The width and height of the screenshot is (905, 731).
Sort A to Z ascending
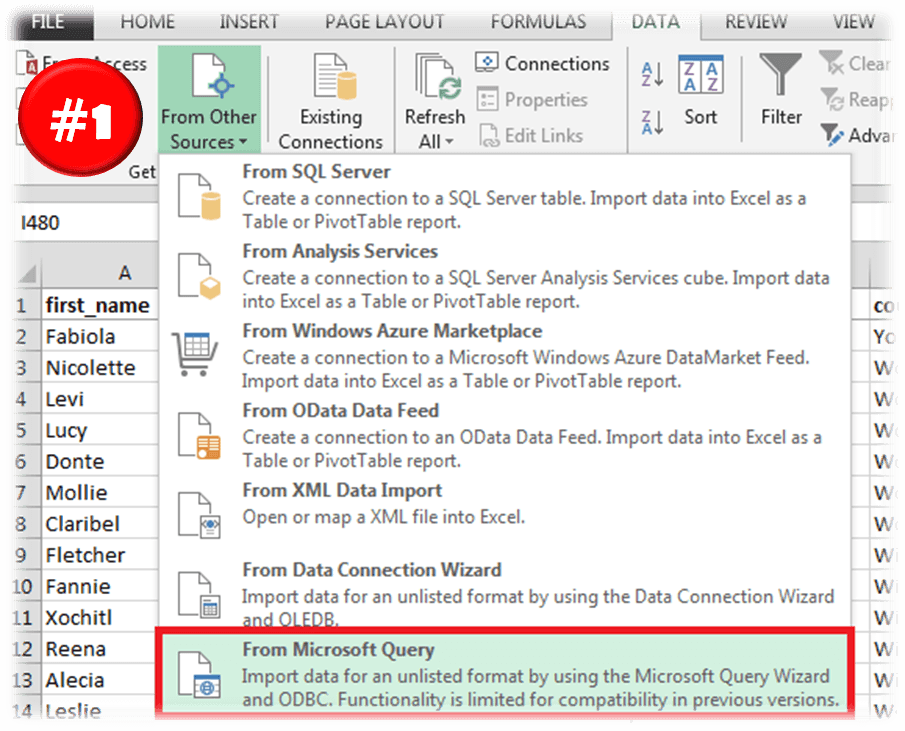pos(652,74)
